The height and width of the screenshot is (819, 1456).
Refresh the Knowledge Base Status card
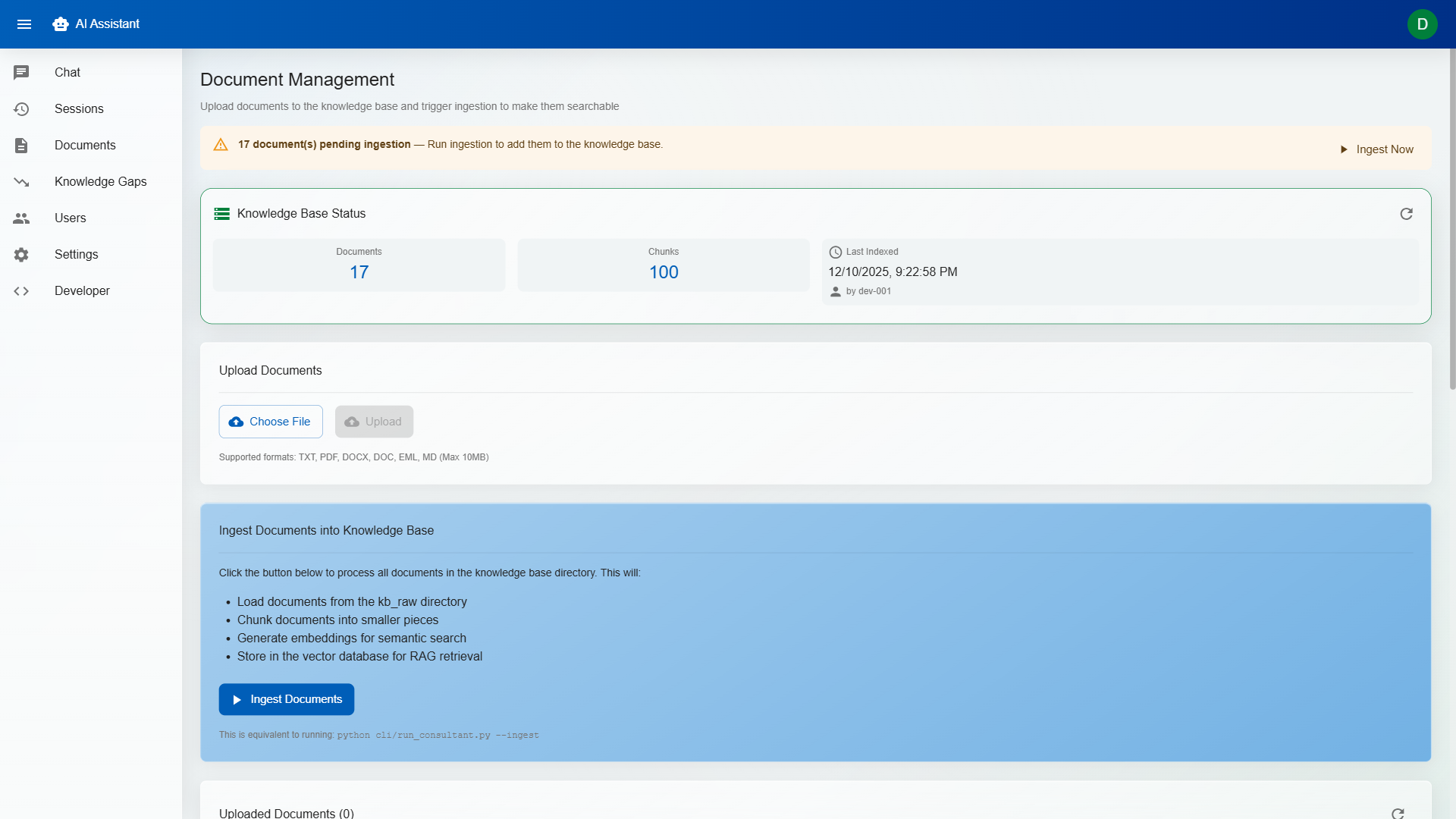[x=1406, y=214]
